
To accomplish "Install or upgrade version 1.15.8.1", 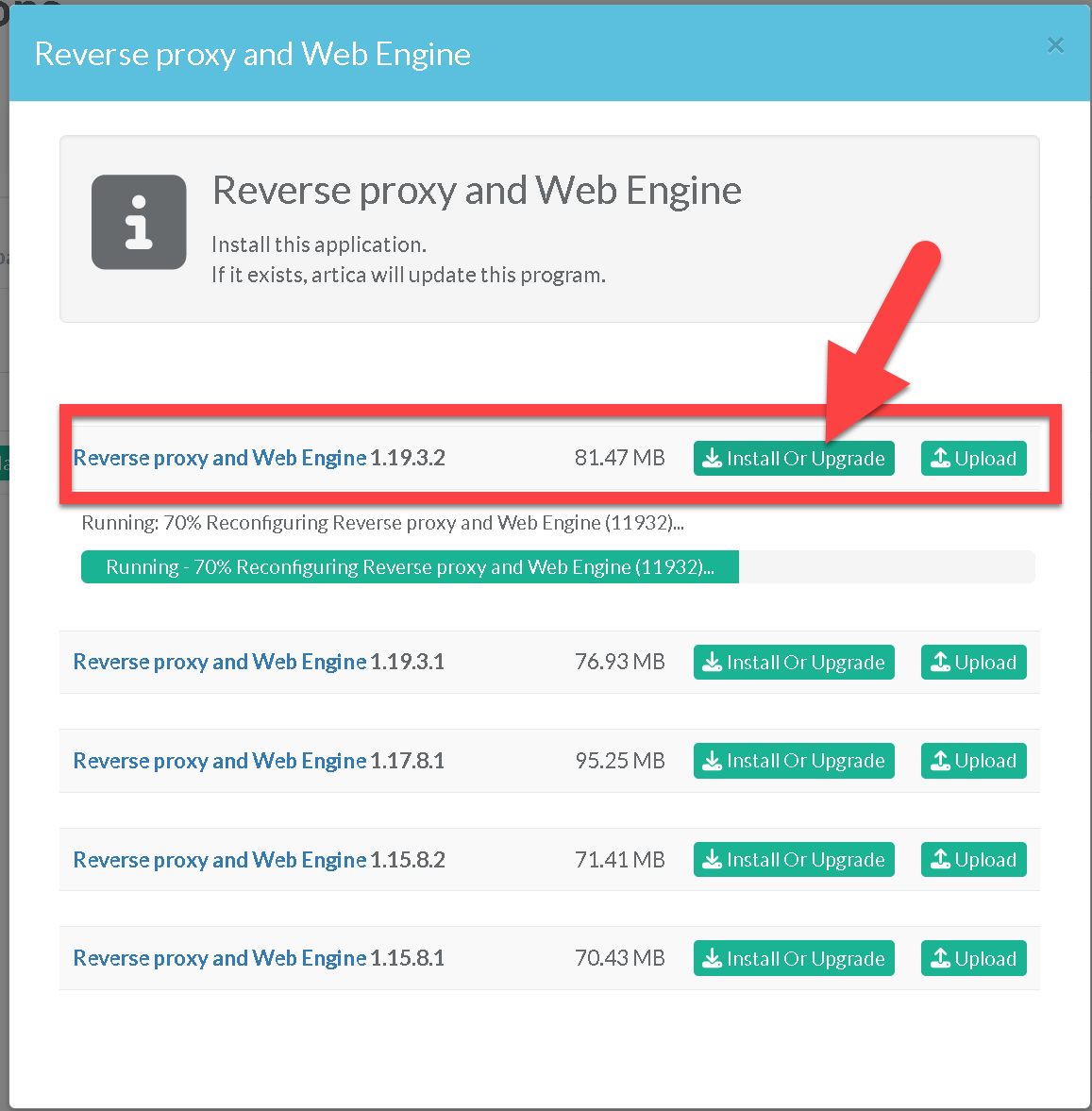I will point(794,959).
